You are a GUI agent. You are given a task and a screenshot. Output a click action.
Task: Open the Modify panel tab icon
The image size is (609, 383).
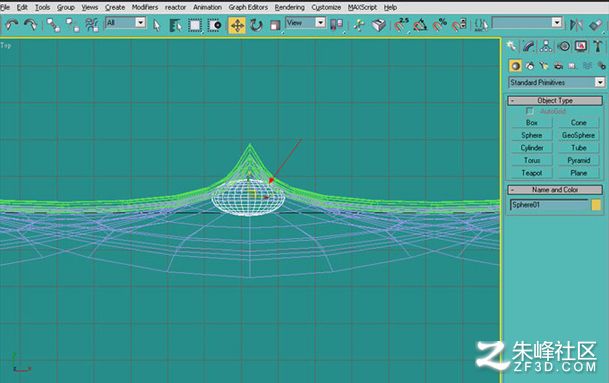[529, 47]
